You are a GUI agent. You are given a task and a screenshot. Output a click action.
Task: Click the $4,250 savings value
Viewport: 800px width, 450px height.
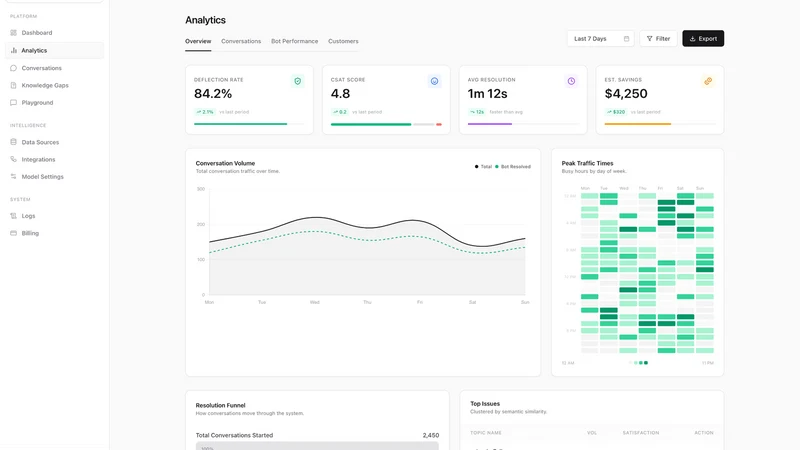626,94
